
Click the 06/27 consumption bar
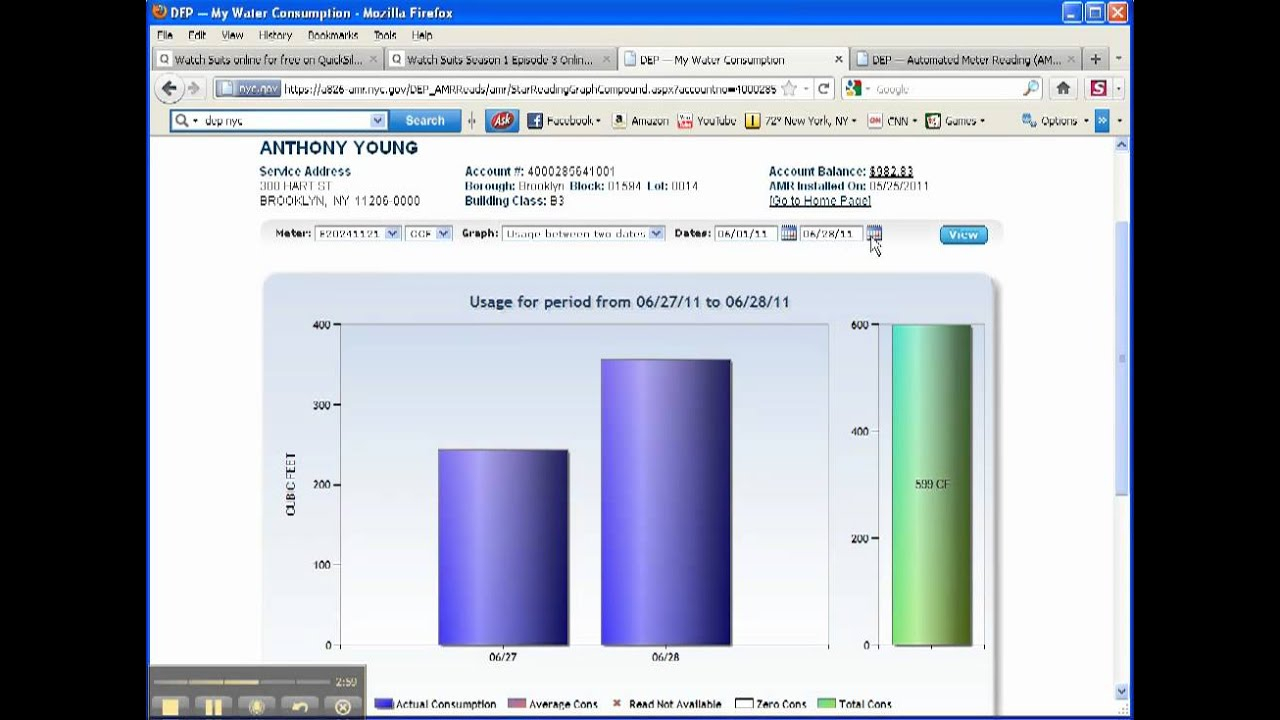click(503, 547)
